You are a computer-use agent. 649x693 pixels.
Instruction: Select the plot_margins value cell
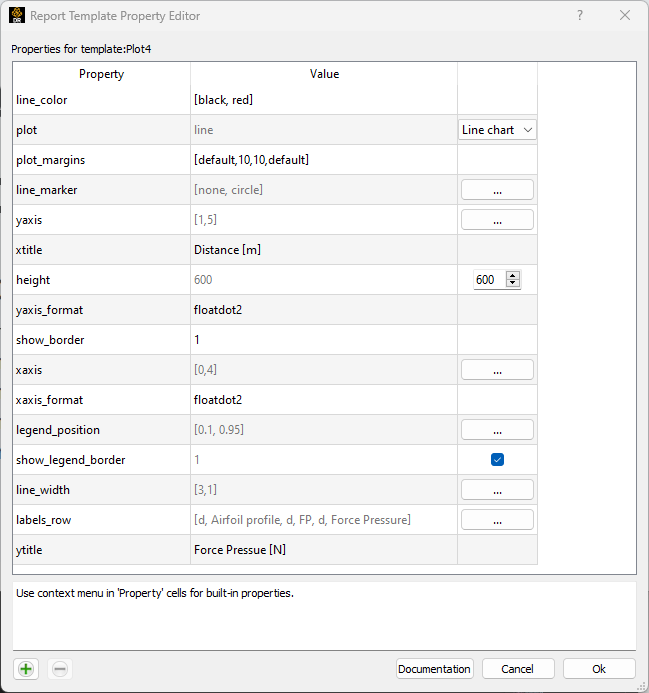(x=324, y=160)
